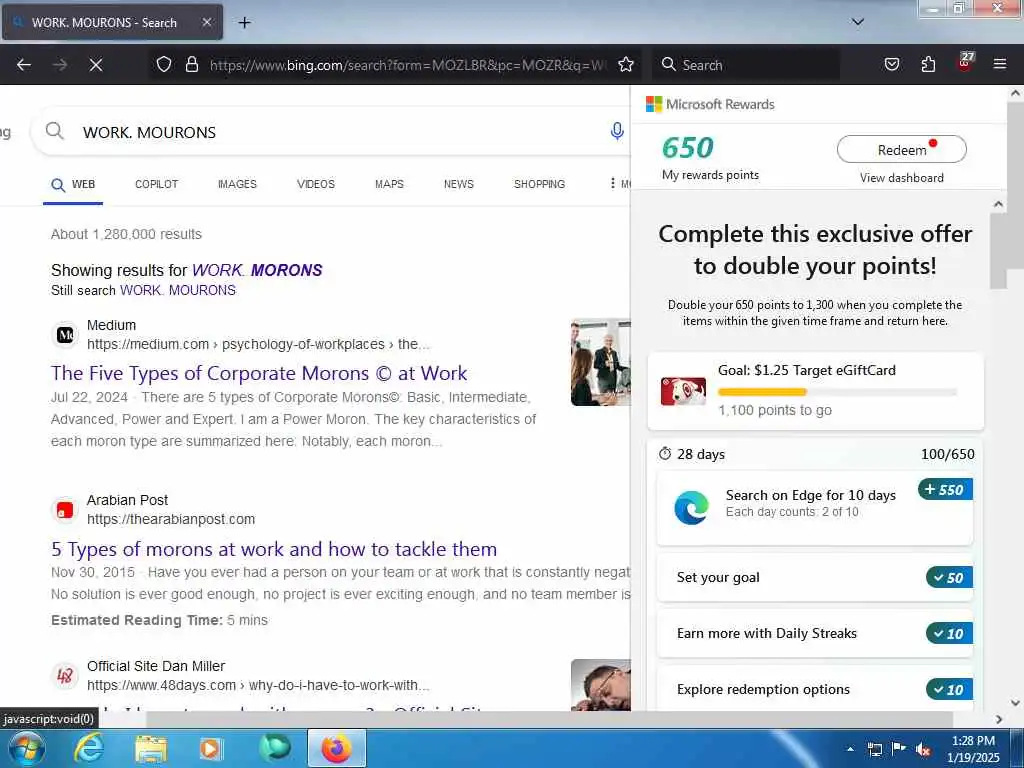Expand the list all tabs arrow
Image resolution: width=1024 pixels, height=768 pixels.
pos(858,22)
